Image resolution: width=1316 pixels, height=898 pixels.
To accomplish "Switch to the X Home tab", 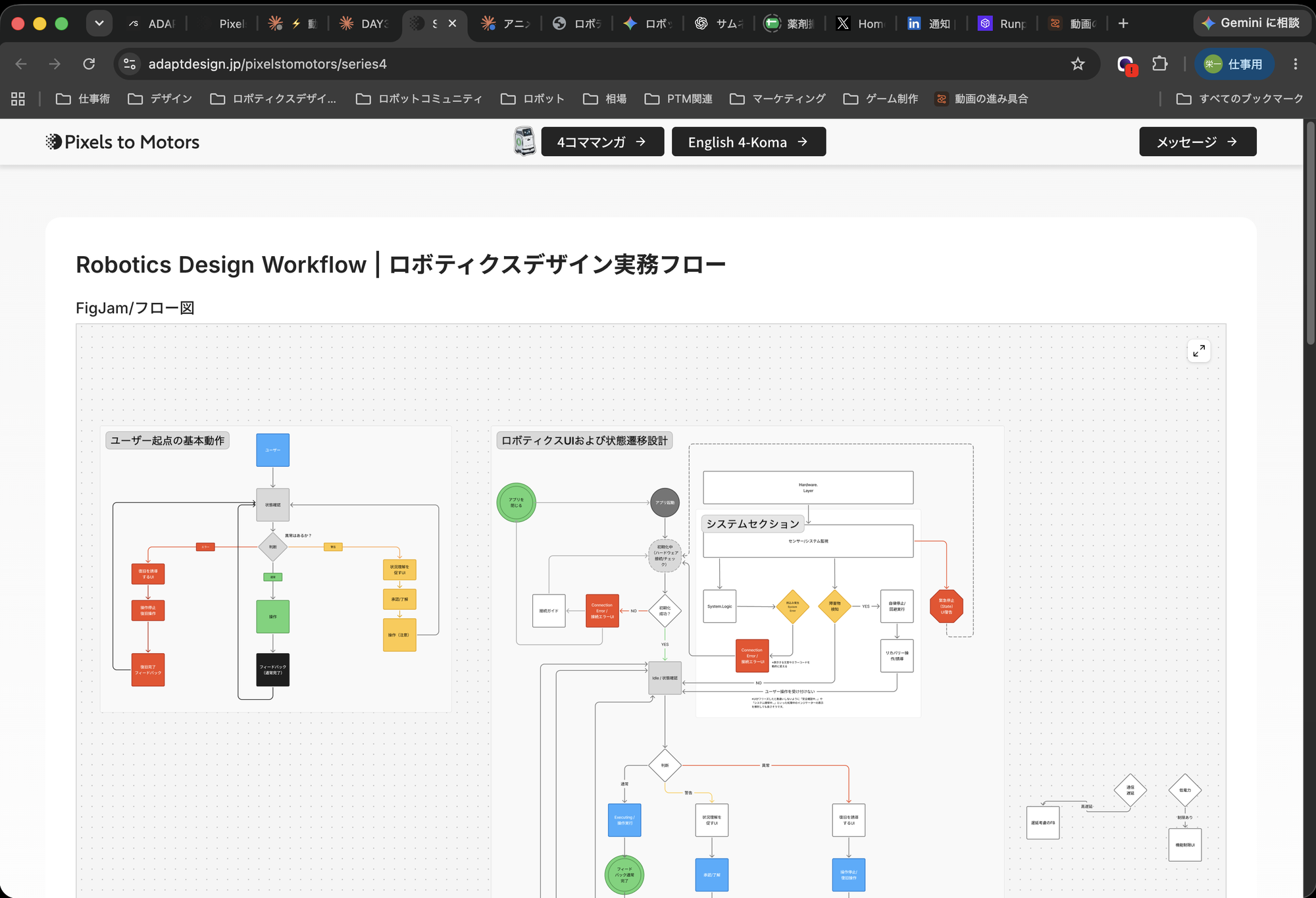I will click(861, 24).
